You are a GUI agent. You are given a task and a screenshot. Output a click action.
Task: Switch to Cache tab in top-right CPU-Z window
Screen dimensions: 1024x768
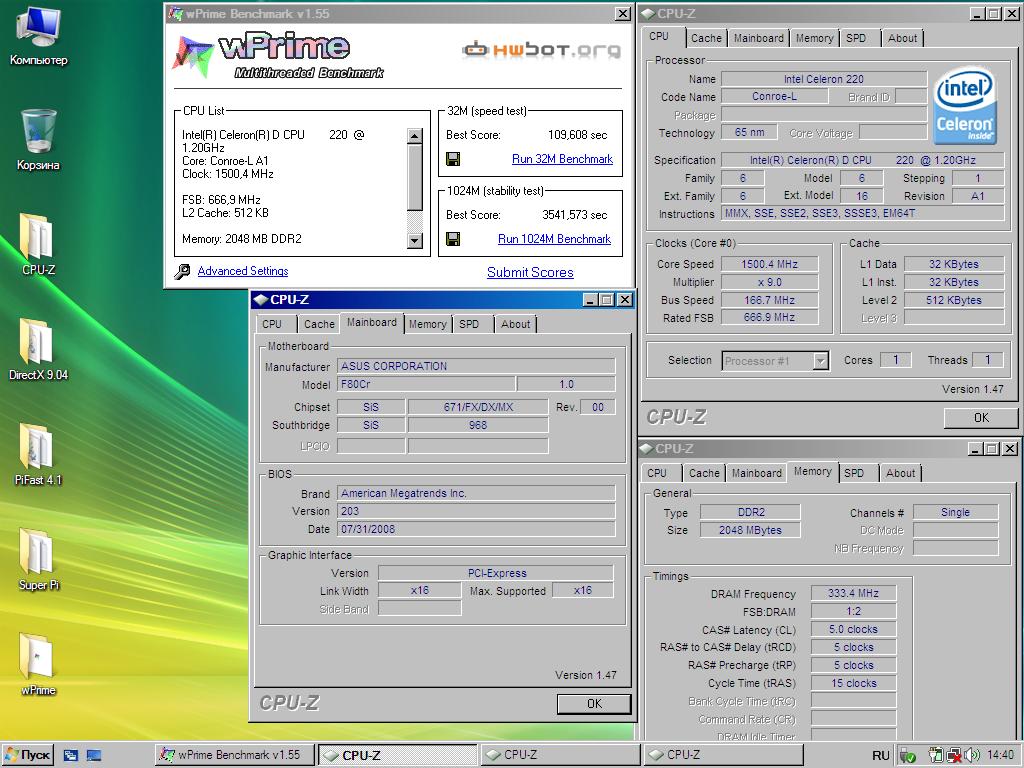click(x=706, y=38)
